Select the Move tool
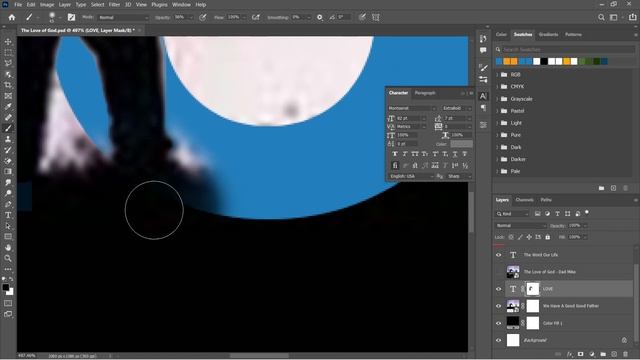Viewport: 640px width, 360px height. 8,42
